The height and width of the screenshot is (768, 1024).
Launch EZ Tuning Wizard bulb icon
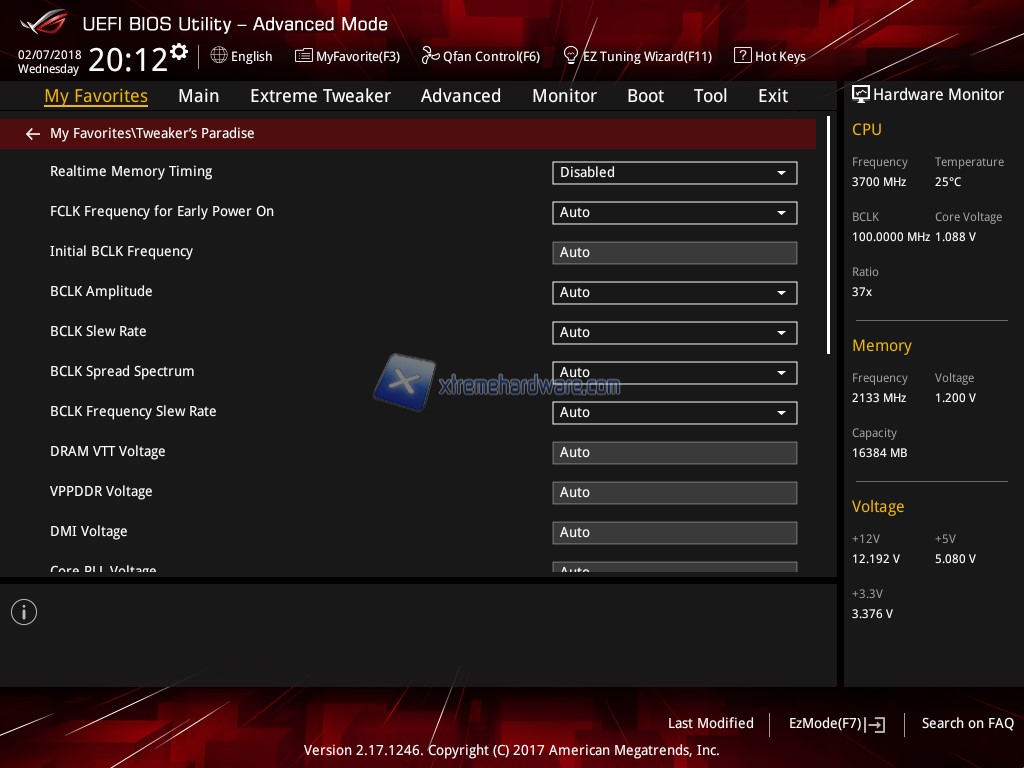point(571,56)
